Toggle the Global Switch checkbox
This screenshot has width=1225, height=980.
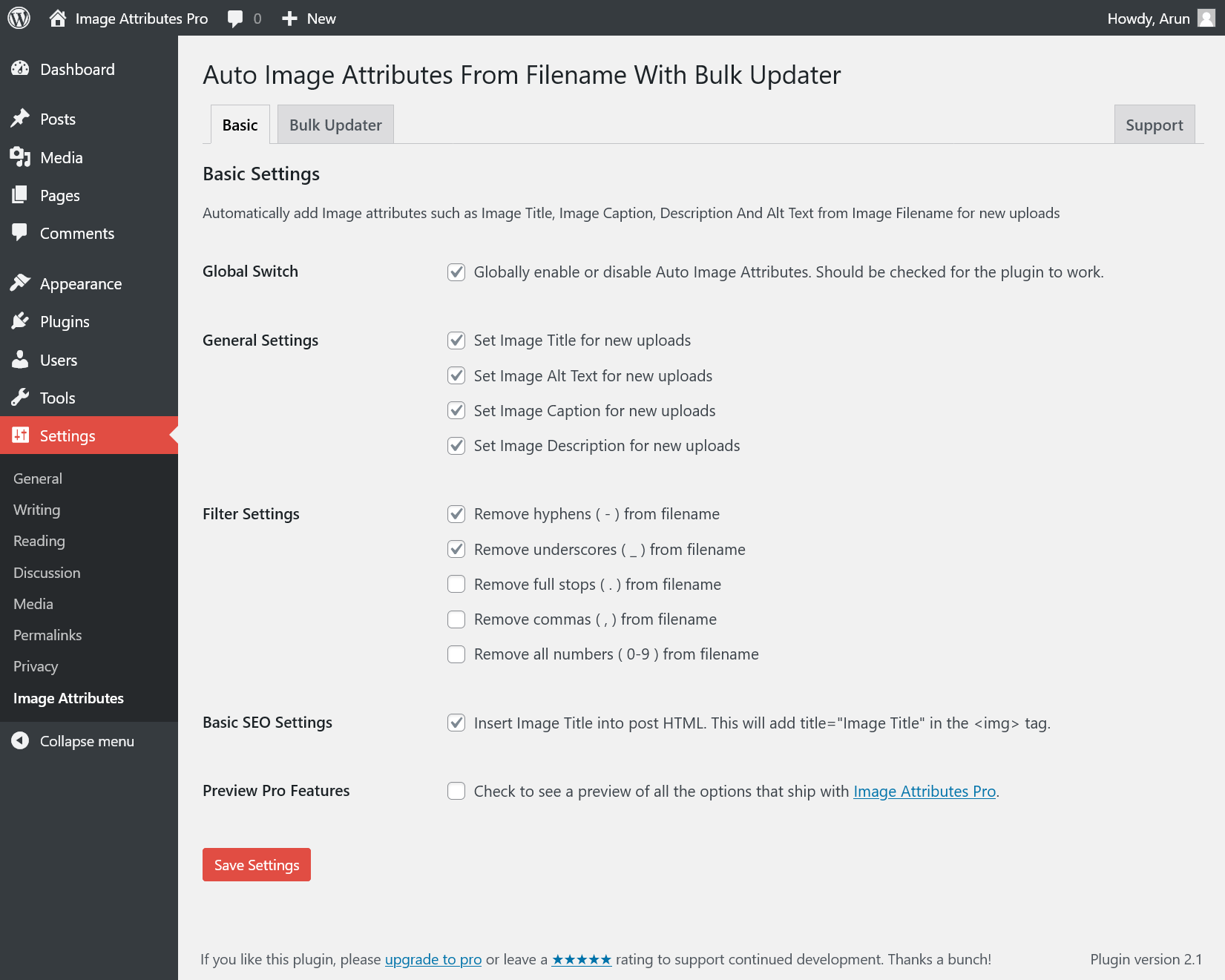click(x=456, y=272)
